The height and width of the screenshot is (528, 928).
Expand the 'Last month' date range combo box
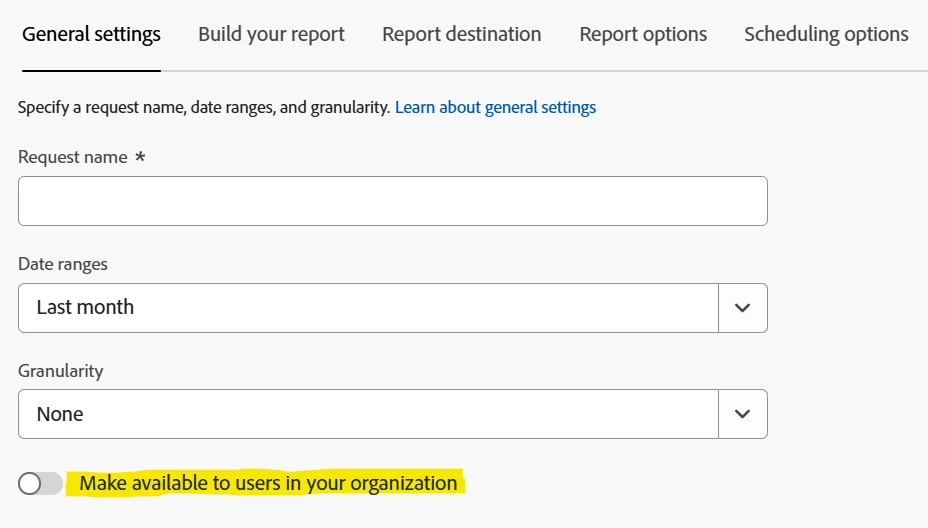368,308
